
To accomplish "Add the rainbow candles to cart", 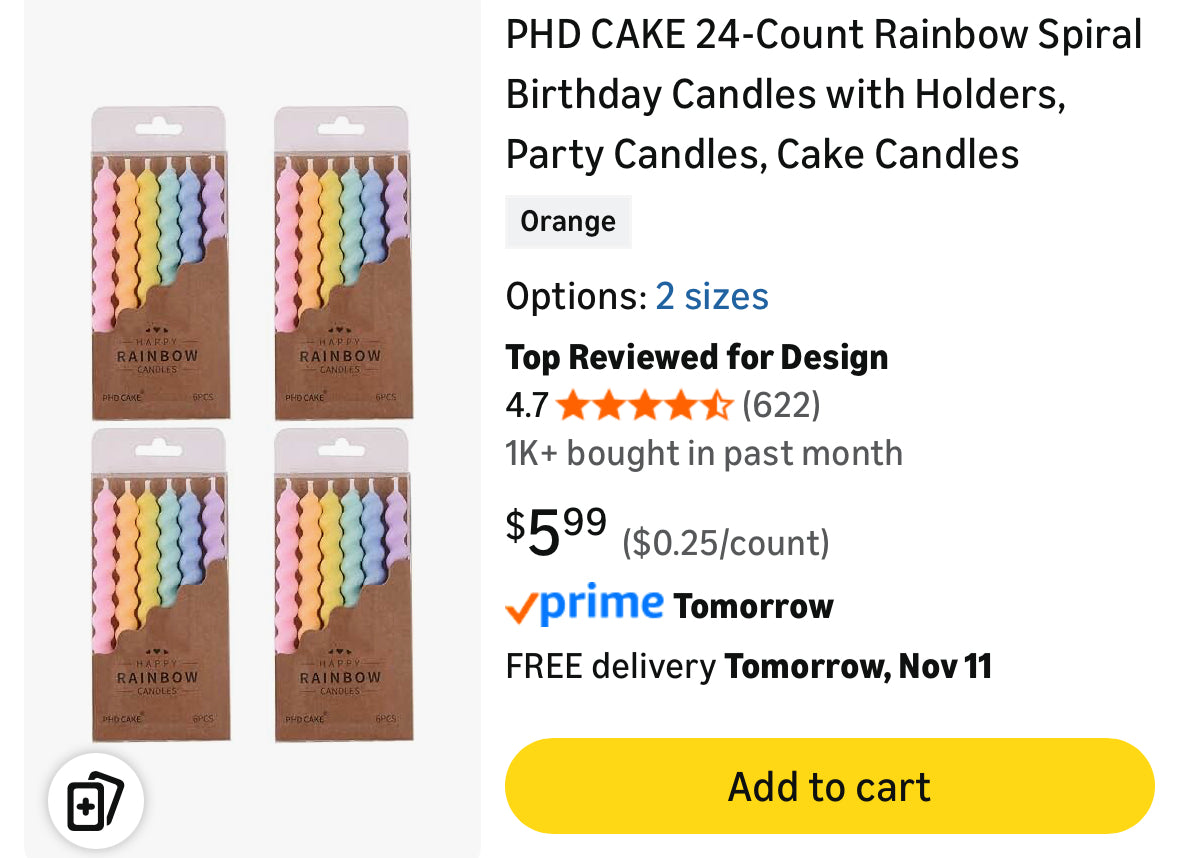I will pyautogui.click(x=828, y=786).
